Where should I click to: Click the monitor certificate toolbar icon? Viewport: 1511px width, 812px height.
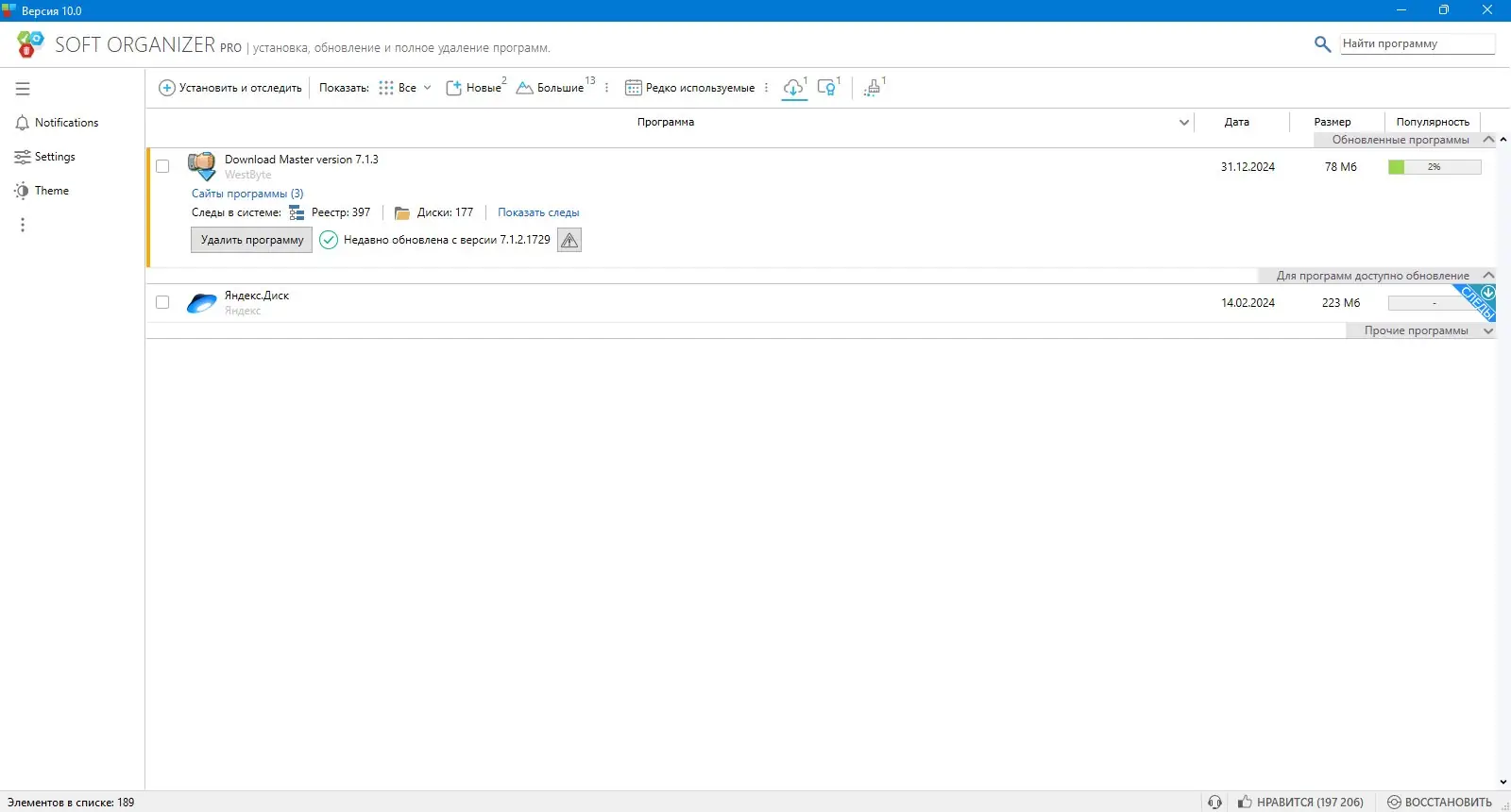tap(828, 88)
